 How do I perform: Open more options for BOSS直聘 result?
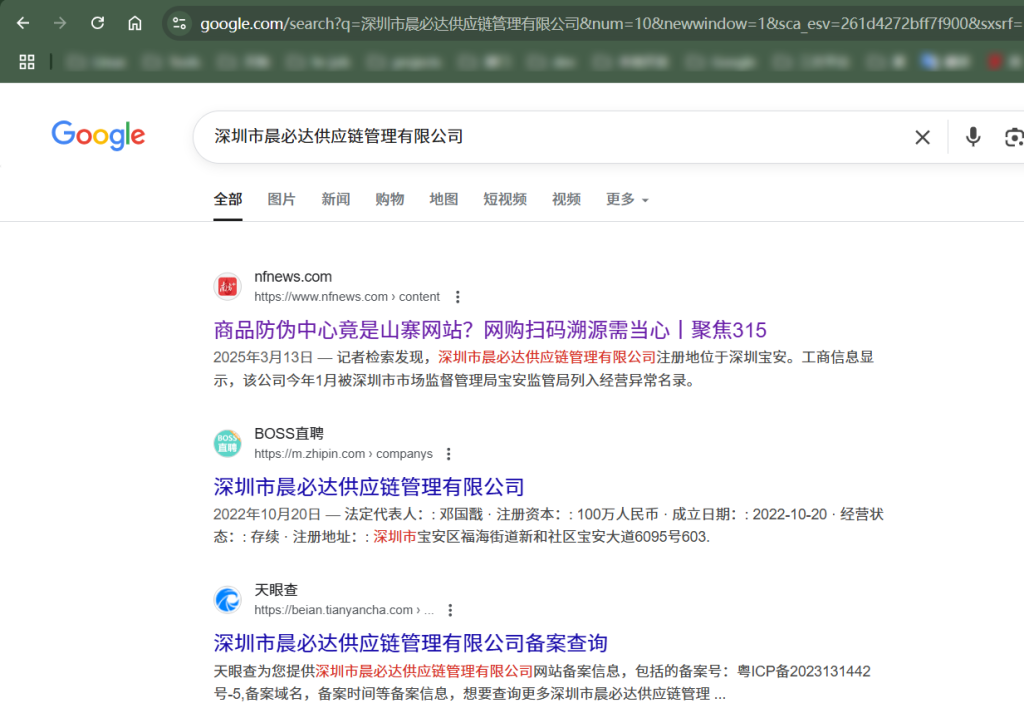[x=449, y=454]
